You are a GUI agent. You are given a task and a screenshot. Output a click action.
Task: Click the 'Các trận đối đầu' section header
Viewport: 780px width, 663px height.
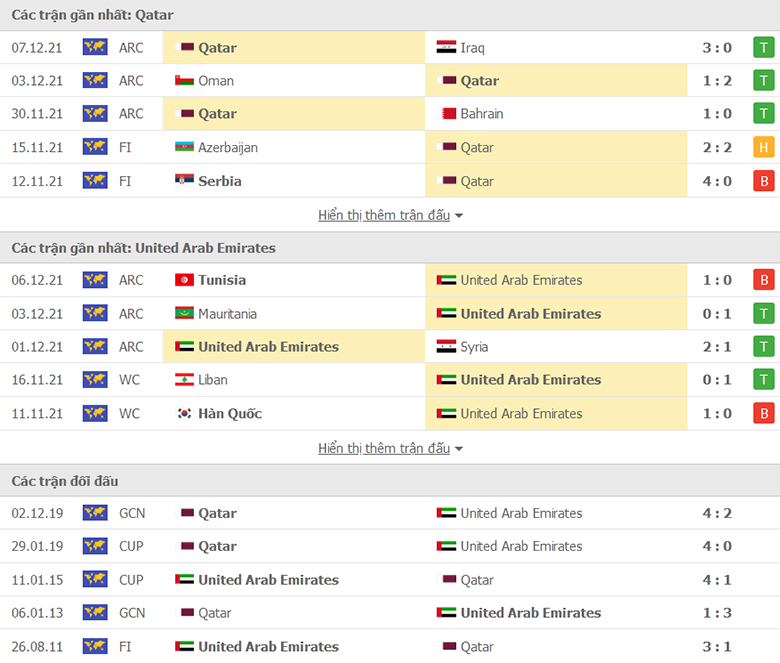point(65,481)
